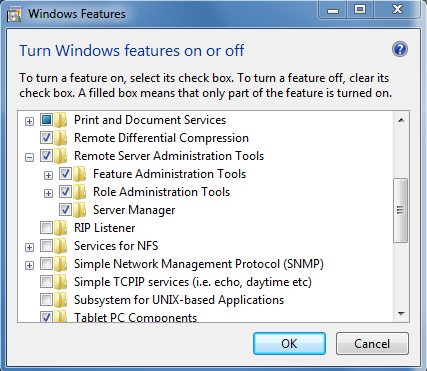Expand Services for NFS node

29,247
